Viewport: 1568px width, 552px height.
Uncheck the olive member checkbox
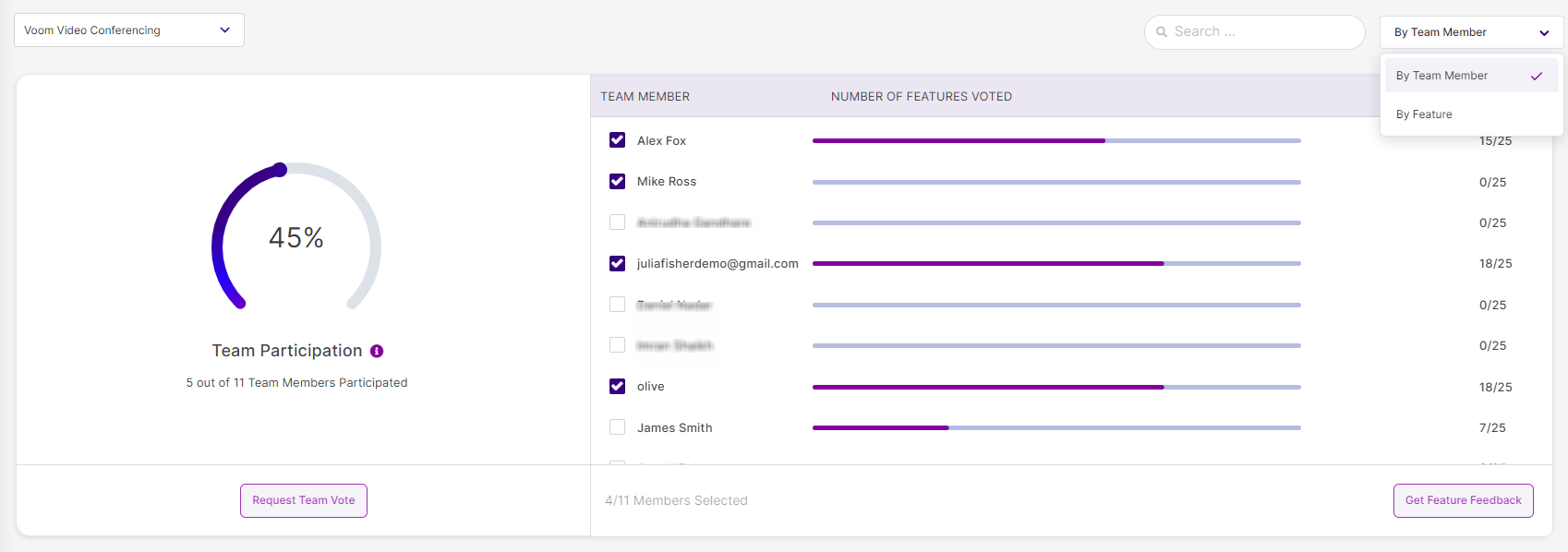pos(617,387)
